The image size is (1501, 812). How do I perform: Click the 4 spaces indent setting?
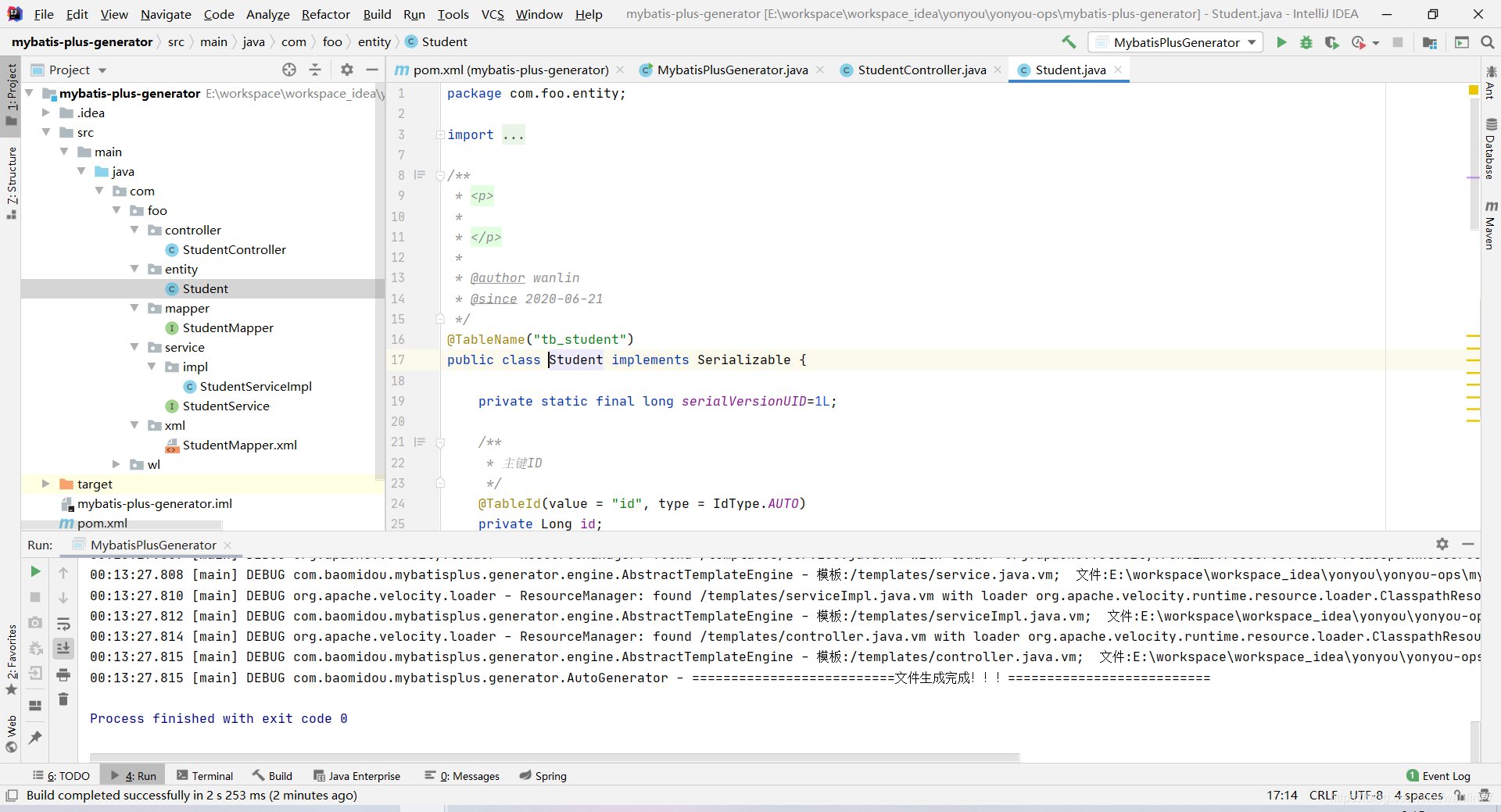tap(1418, 795)
